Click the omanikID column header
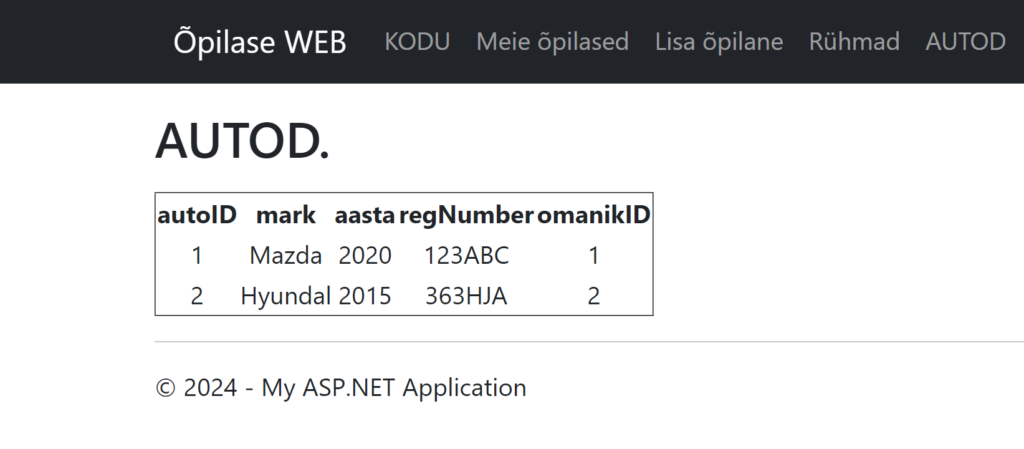 point(594,215)
